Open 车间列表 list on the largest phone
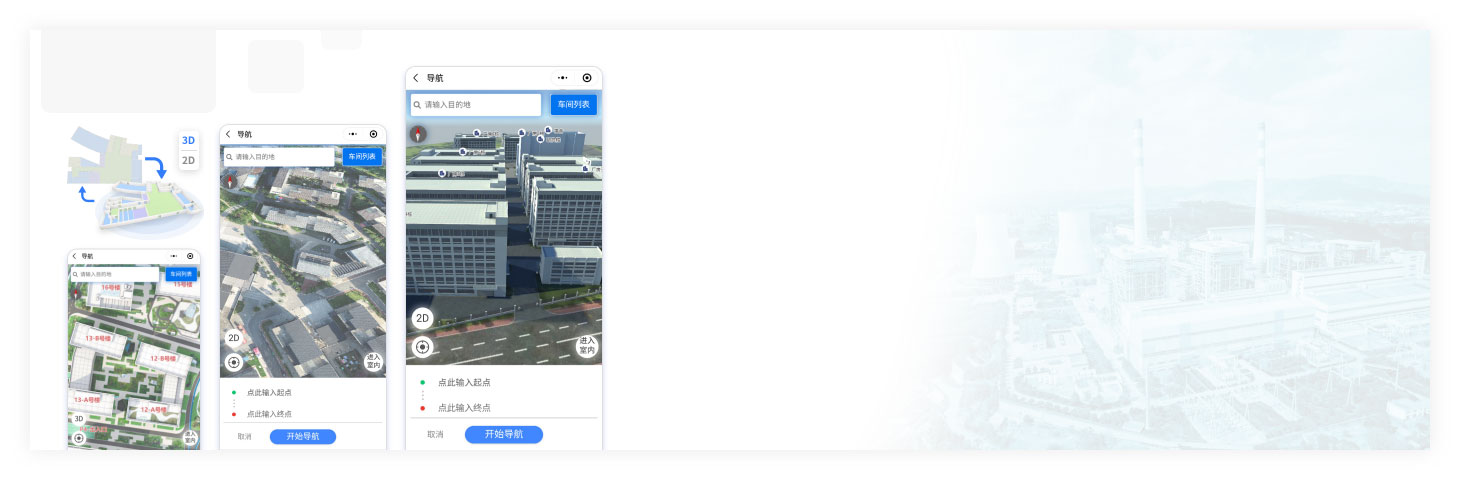Screen dimensions: 1460x480 (574, 104)
